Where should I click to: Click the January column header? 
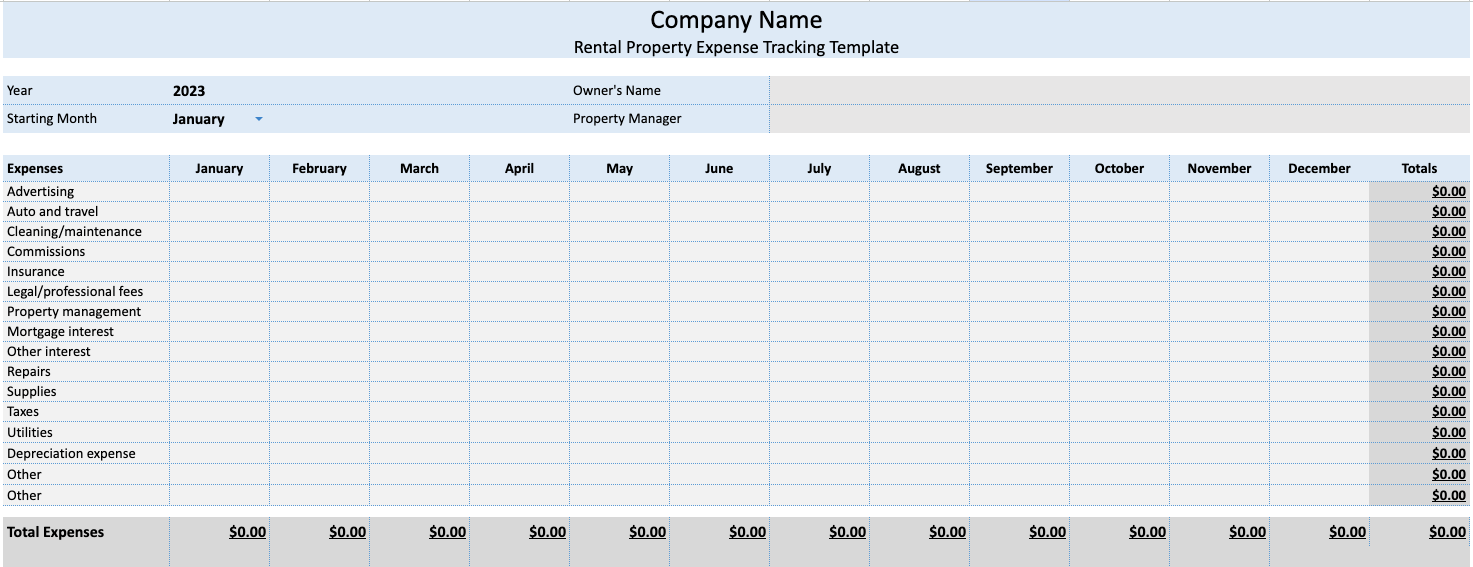coord(219,168)
